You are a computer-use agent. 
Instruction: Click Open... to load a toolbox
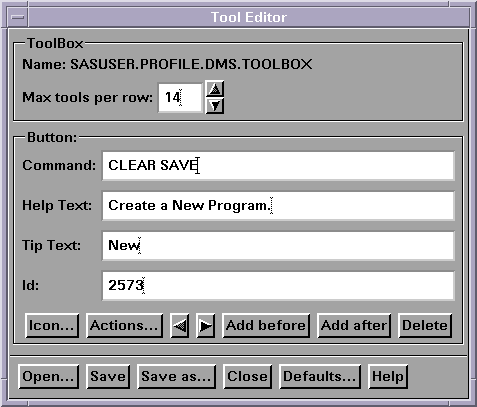[x=49, y=376]
